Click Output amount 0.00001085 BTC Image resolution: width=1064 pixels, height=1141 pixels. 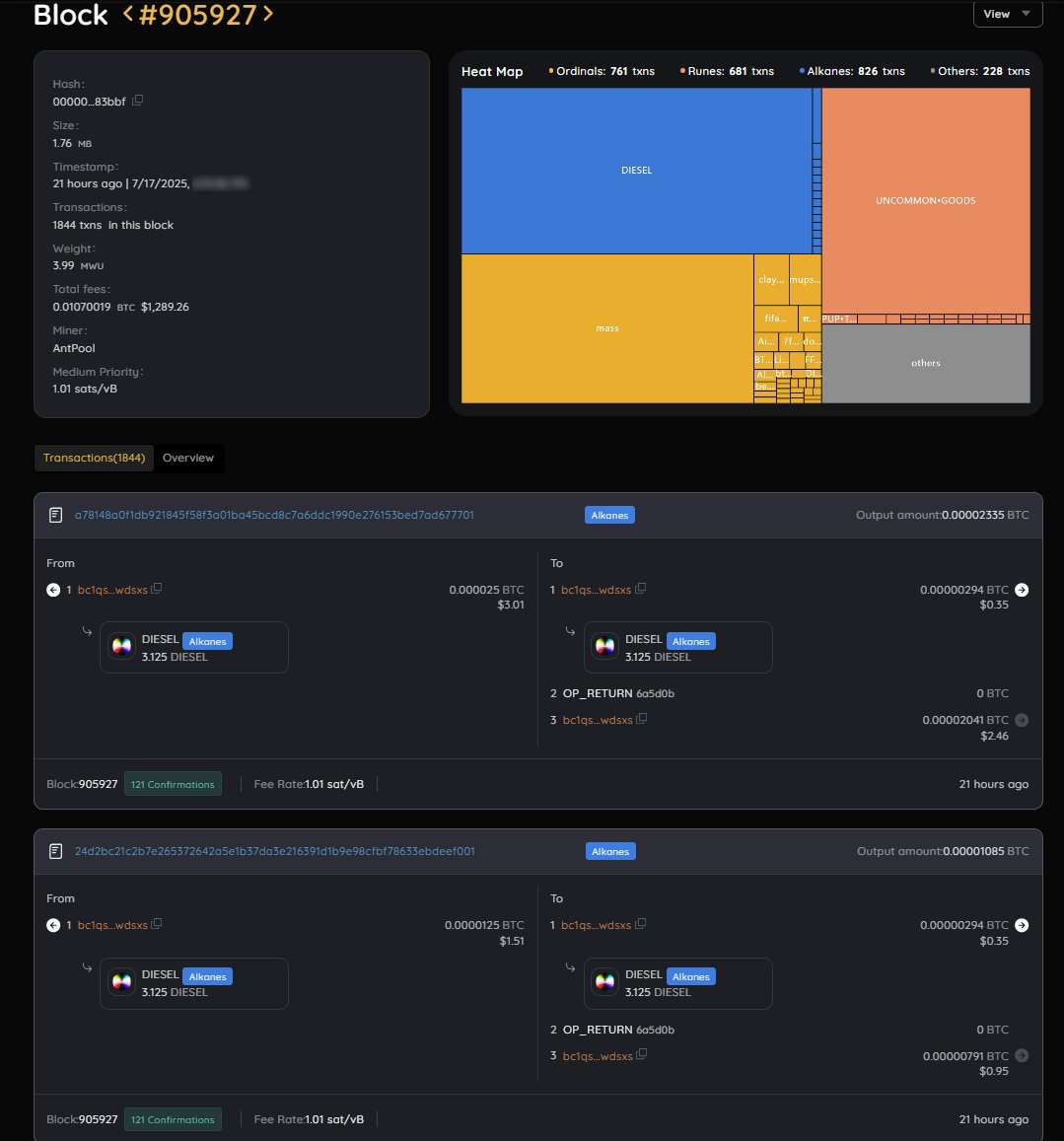pos(943,851)
